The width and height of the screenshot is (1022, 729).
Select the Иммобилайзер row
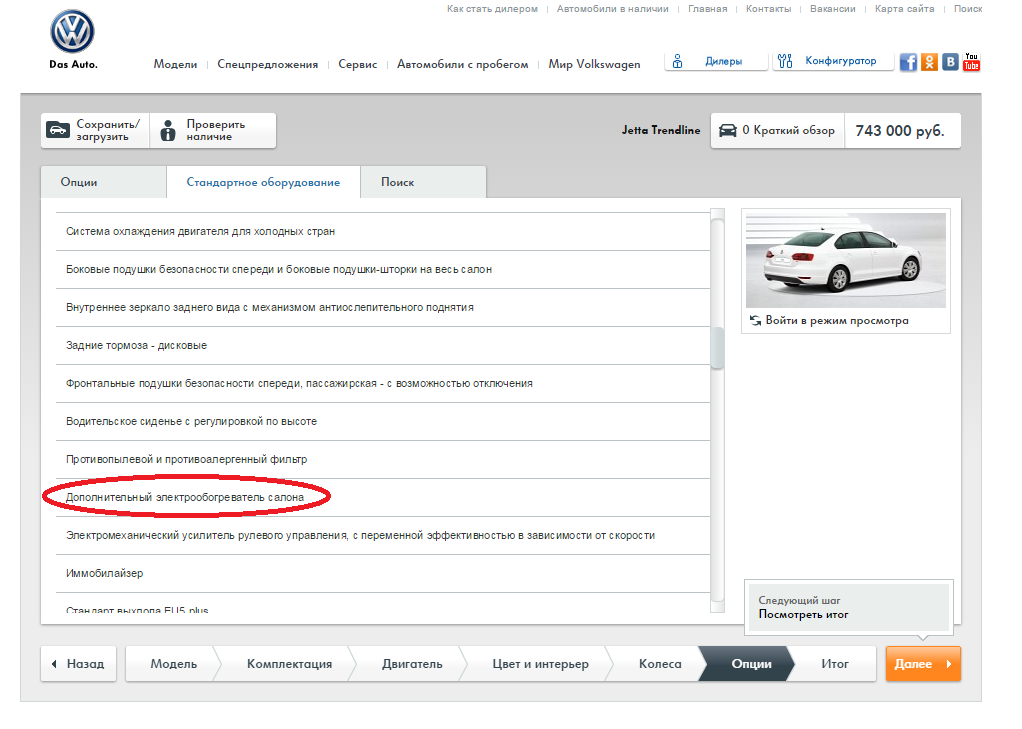383,573
